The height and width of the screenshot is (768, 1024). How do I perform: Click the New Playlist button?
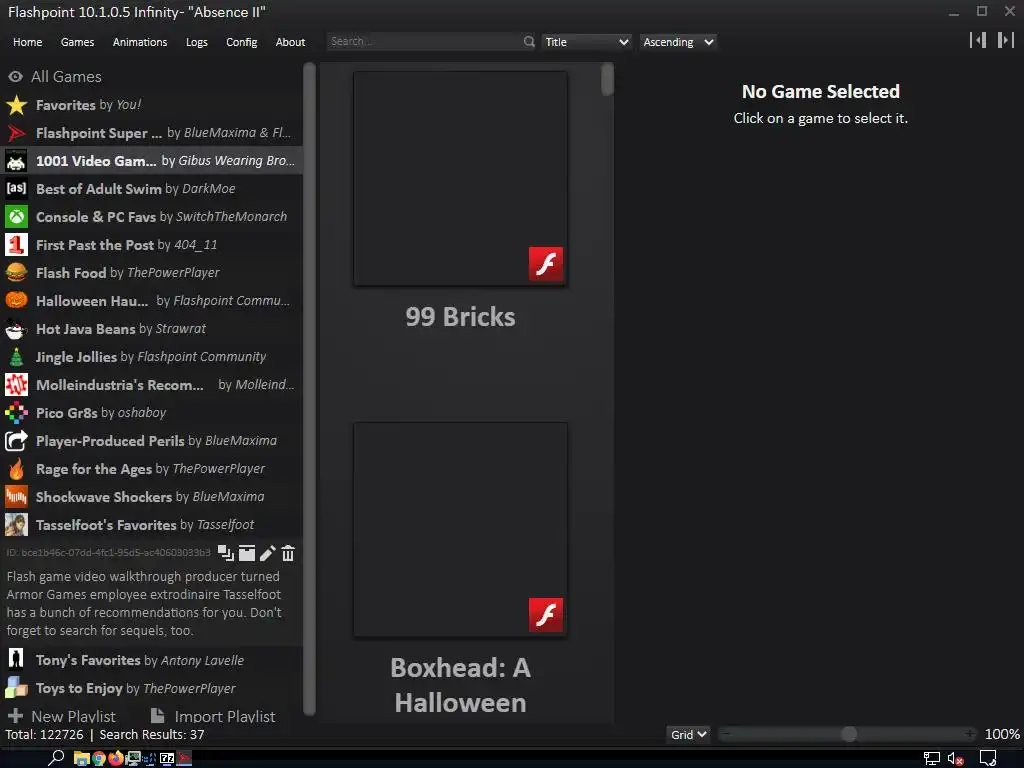(x=62, y=716)
